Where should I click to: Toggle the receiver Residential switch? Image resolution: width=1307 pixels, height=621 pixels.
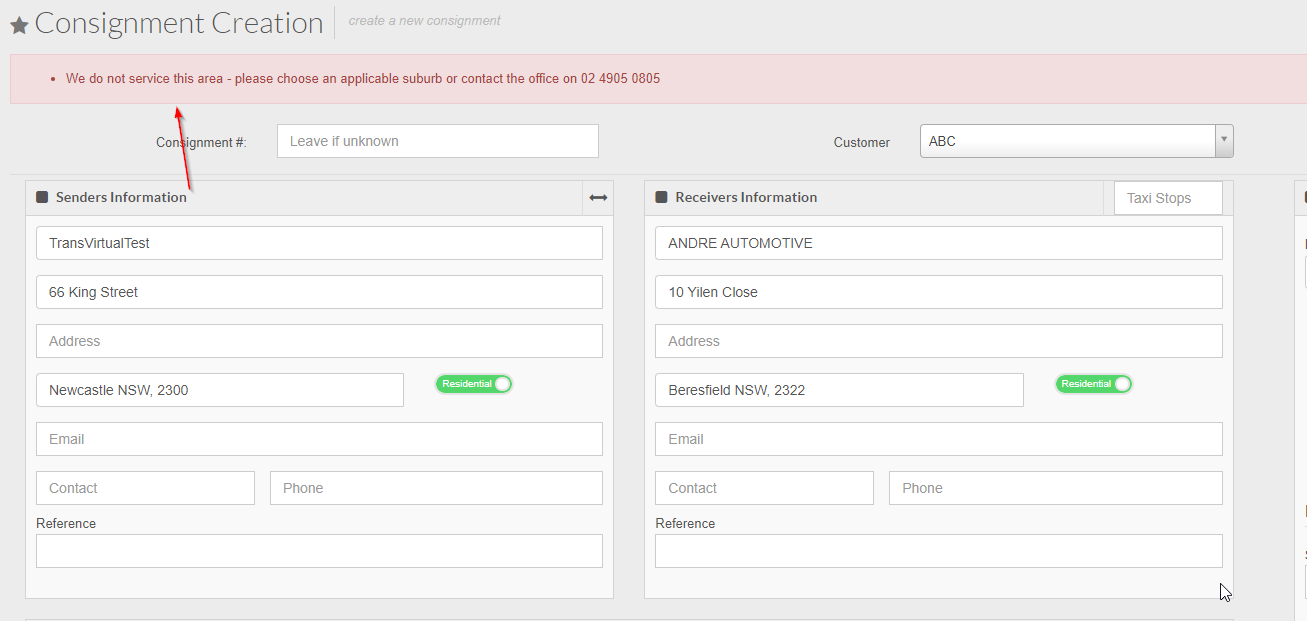[1094, 384]
